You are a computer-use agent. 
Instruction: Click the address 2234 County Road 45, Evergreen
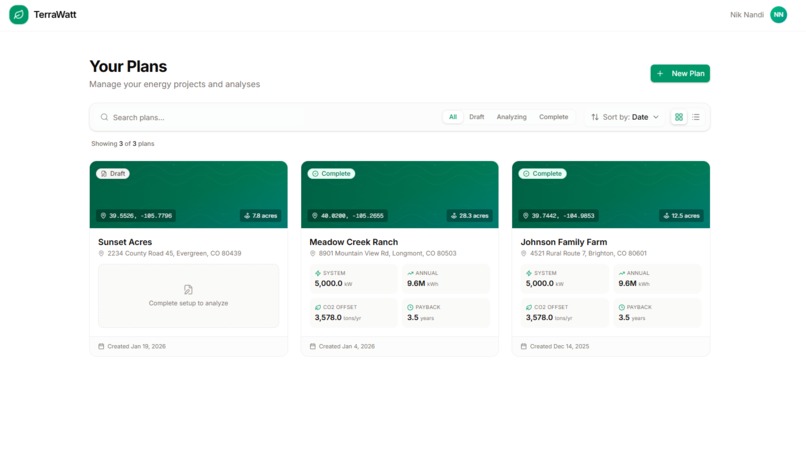[174, 253]
